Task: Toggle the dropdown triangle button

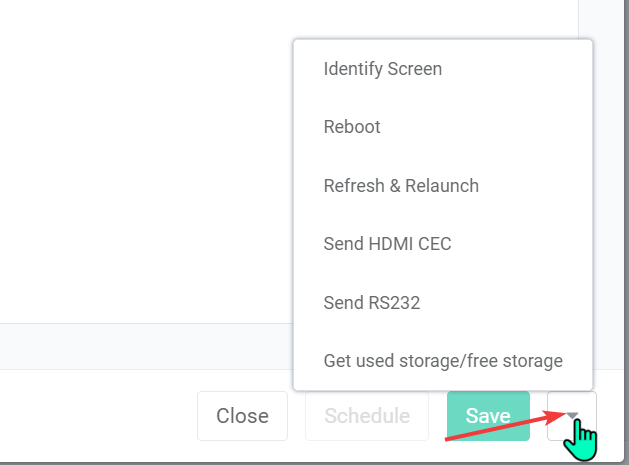Action: [572, 416]
